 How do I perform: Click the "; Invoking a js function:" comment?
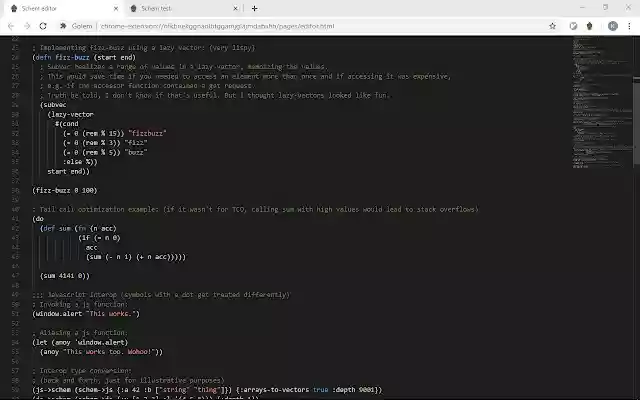click(x=80, y=304)
